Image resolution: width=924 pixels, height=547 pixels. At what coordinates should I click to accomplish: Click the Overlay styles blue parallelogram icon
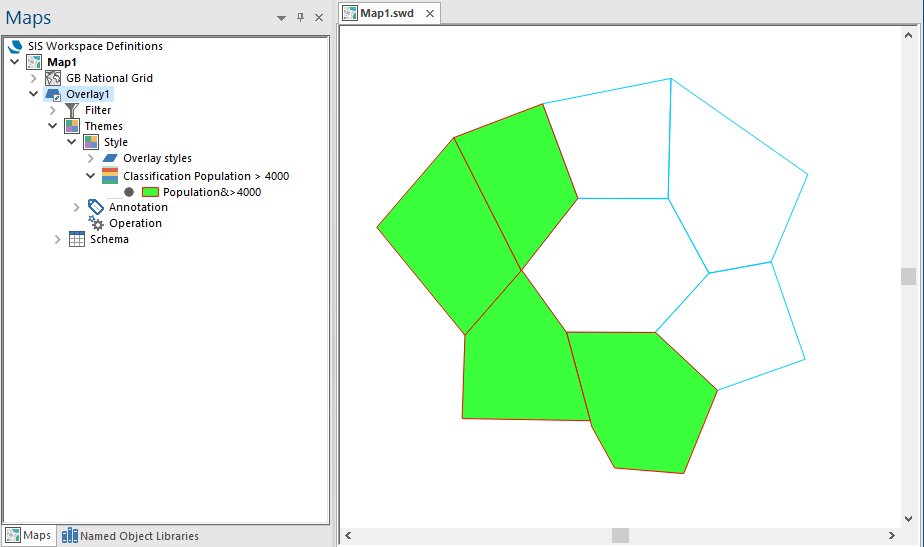click(x=110, y=158)
